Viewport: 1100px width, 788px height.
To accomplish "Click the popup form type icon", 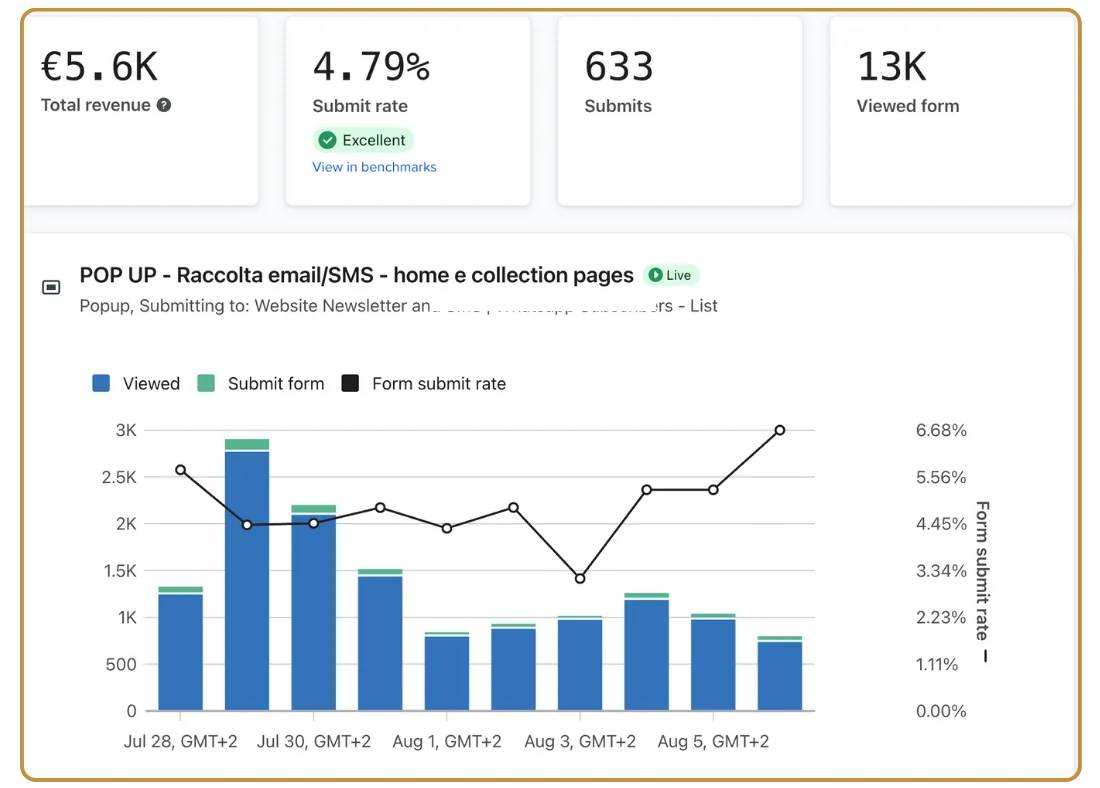I will (x=51, y=287).
